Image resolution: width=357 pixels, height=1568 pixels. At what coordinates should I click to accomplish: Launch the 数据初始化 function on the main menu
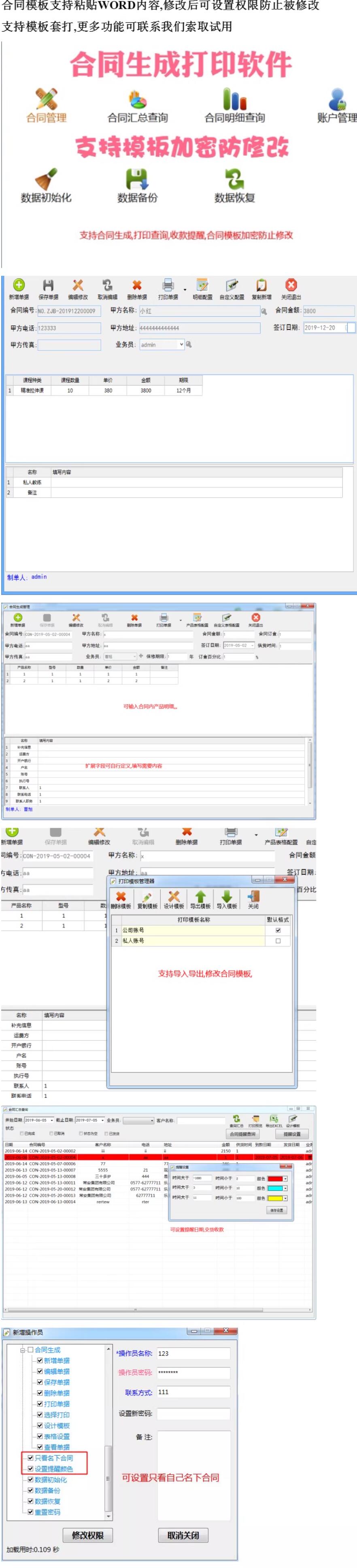pos(46,185)
